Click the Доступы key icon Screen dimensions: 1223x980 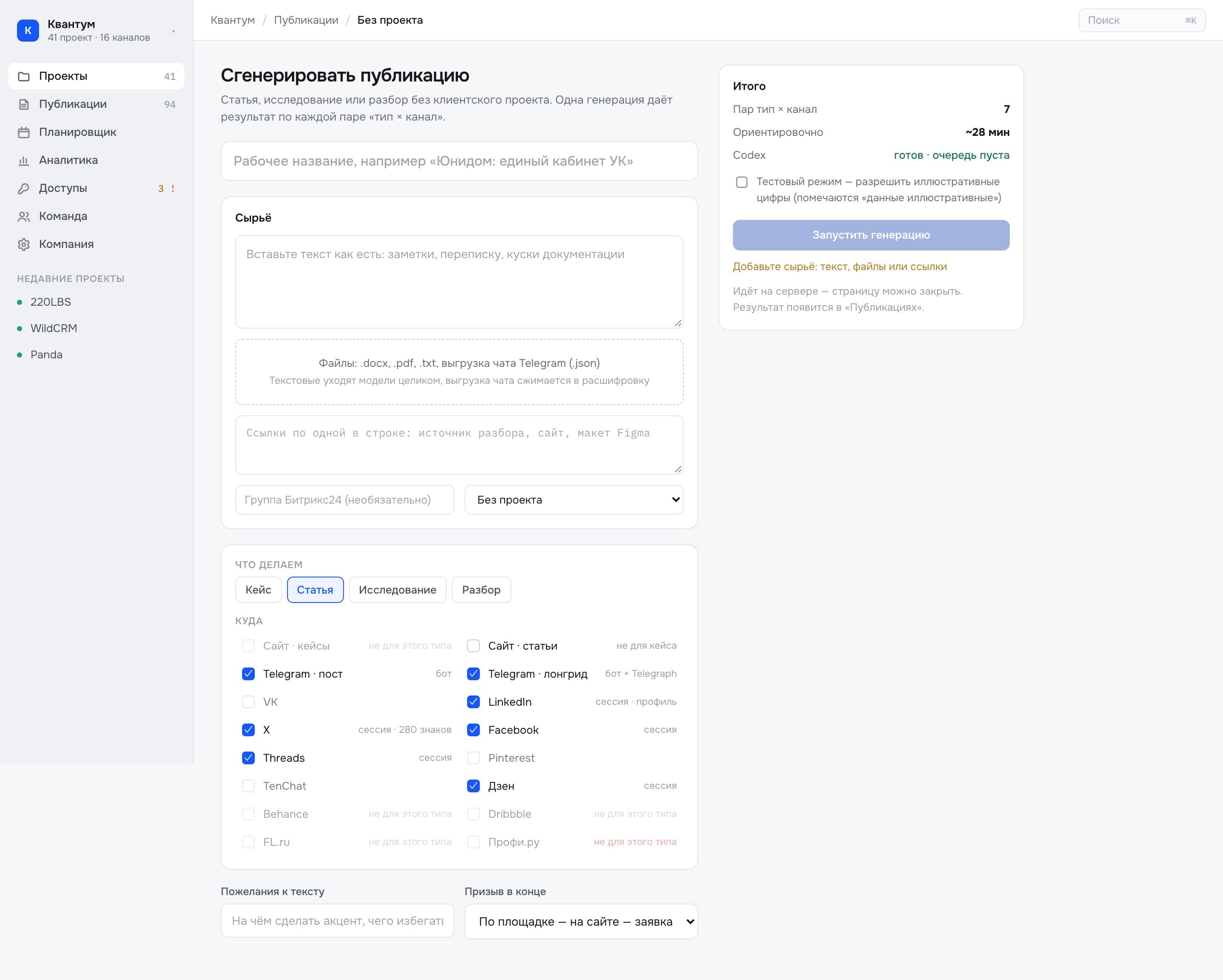pos(24,188)
